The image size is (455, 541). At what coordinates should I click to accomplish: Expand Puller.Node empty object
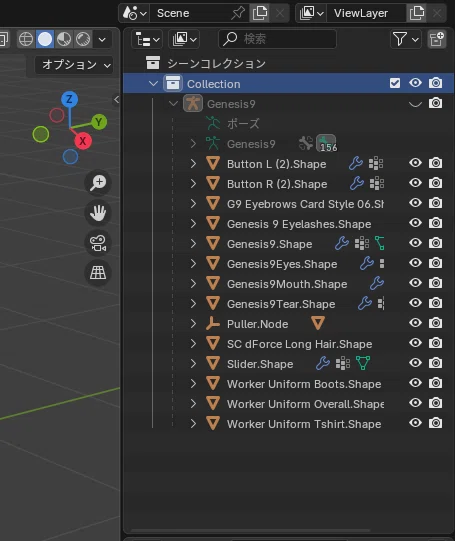[x=193, y=324]
